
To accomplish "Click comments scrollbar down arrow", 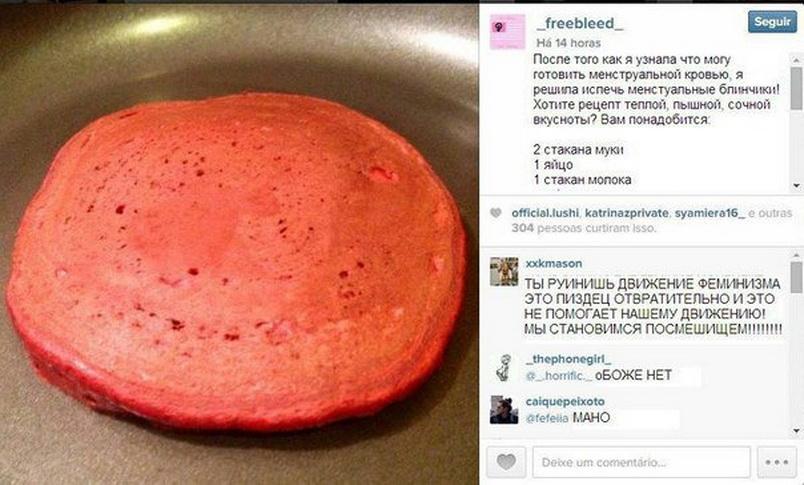I will [x=796, y=431].
